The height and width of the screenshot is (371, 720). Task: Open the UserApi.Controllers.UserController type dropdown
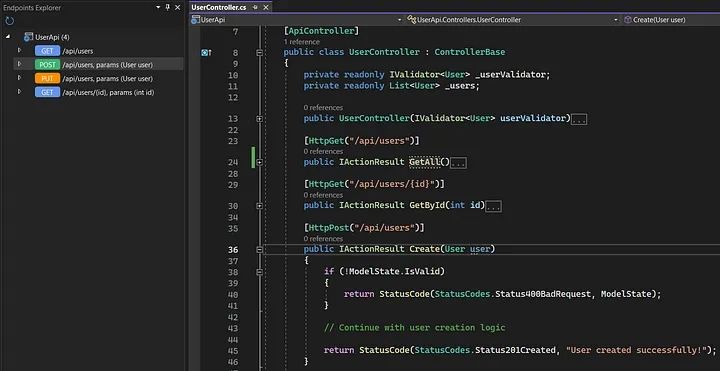(616, 20)
